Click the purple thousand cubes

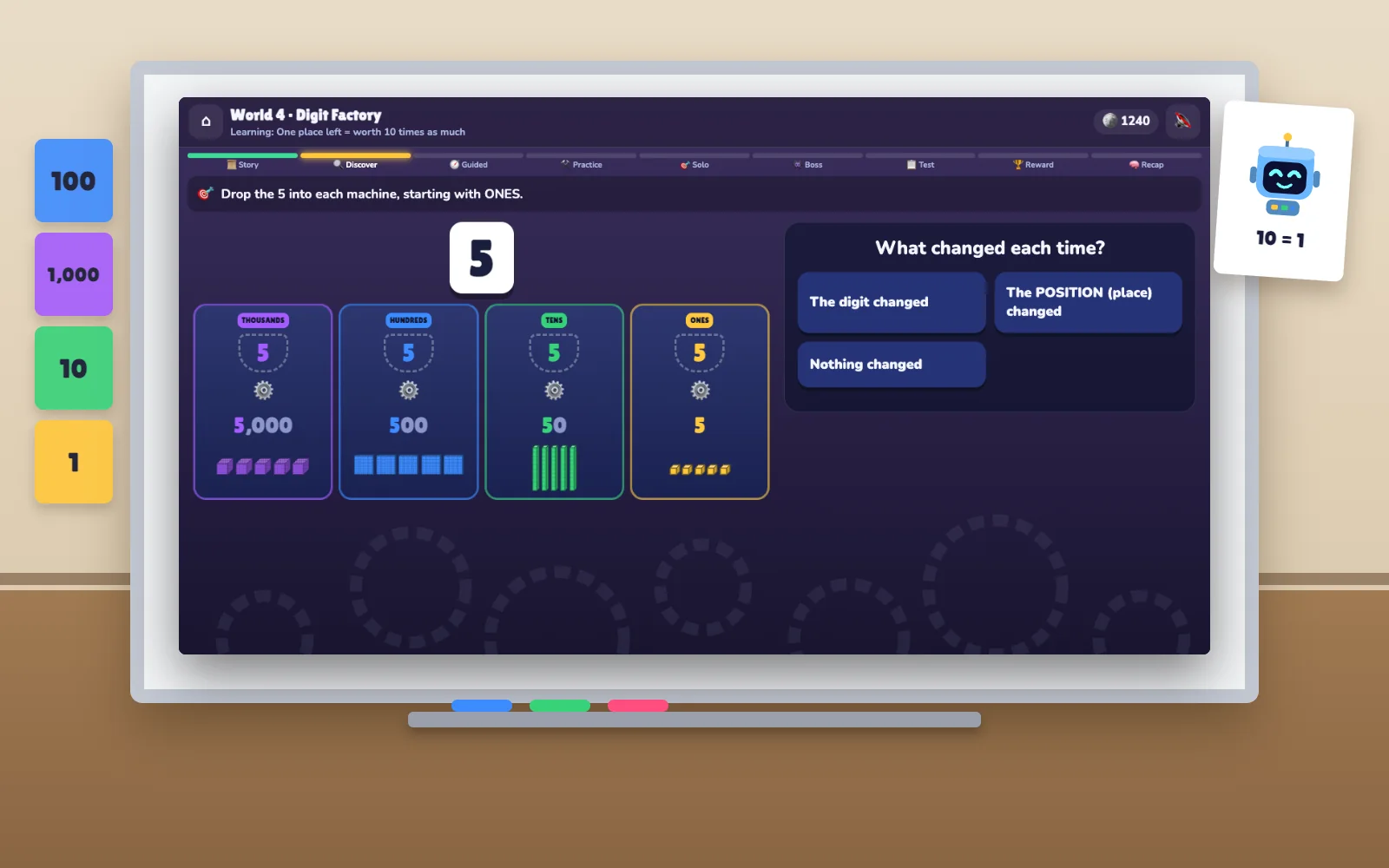pyautogui.click(x=263, y=466)
